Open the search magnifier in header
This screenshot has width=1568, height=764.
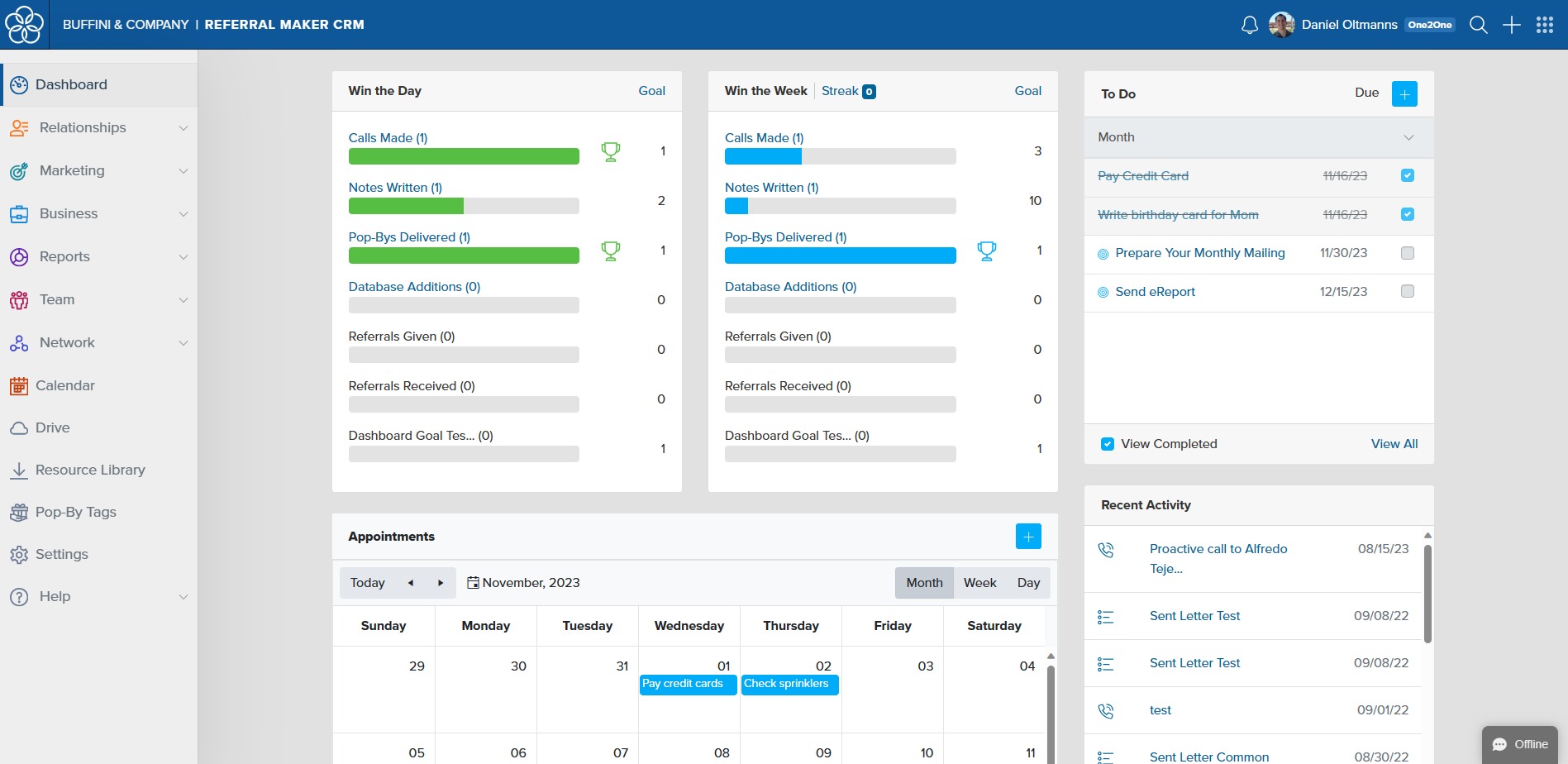point(1479,25)
